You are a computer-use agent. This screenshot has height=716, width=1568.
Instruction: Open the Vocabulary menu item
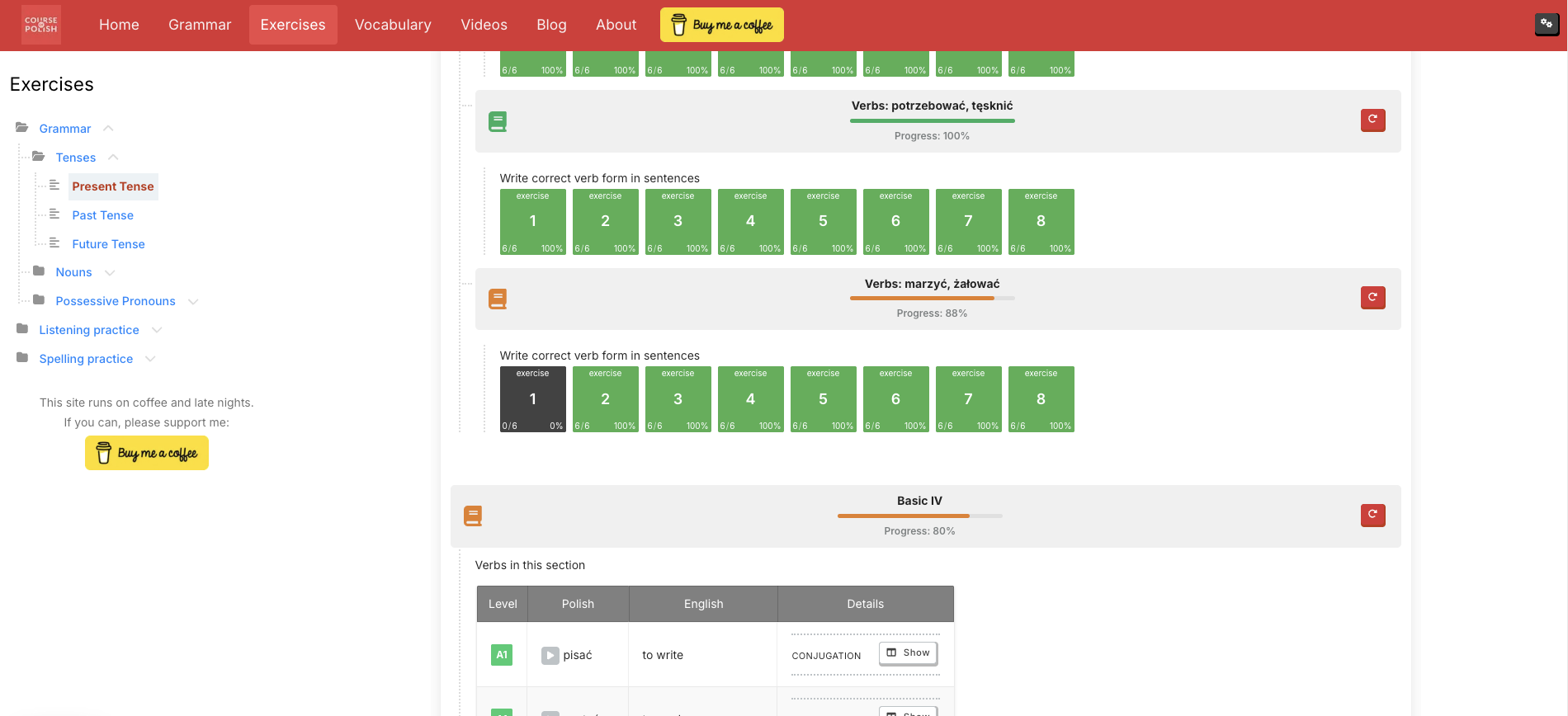tap(393, 25)
